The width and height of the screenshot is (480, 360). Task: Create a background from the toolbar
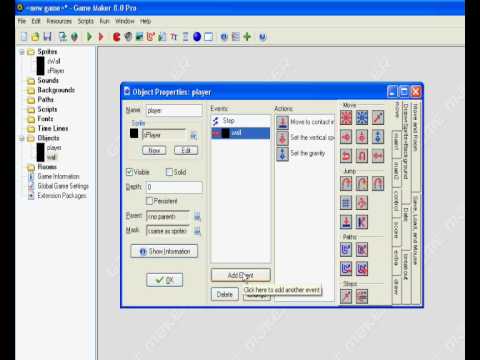click(139, 36)
